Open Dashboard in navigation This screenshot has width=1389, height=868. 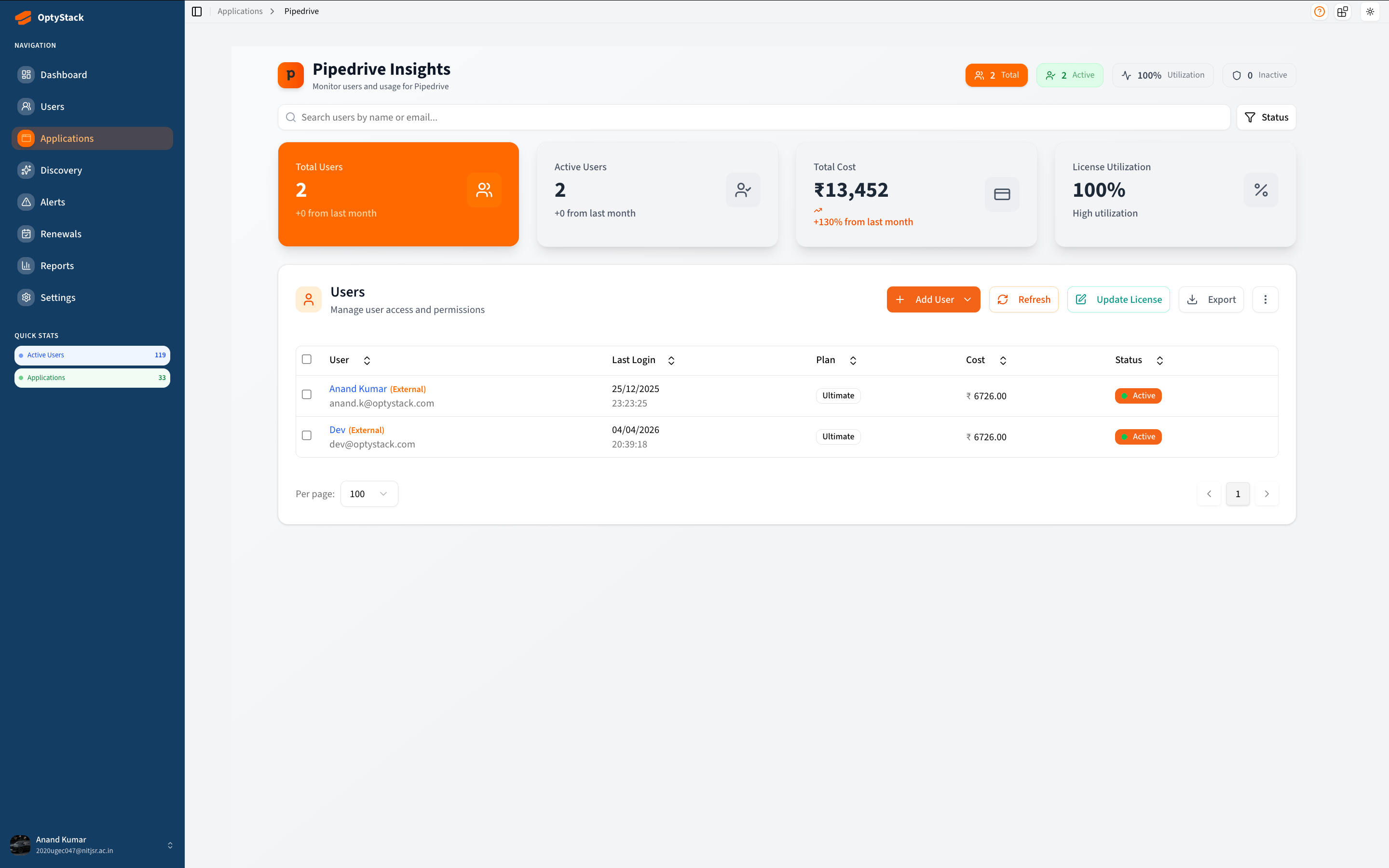pyautogui.click(x=92, y=75)
